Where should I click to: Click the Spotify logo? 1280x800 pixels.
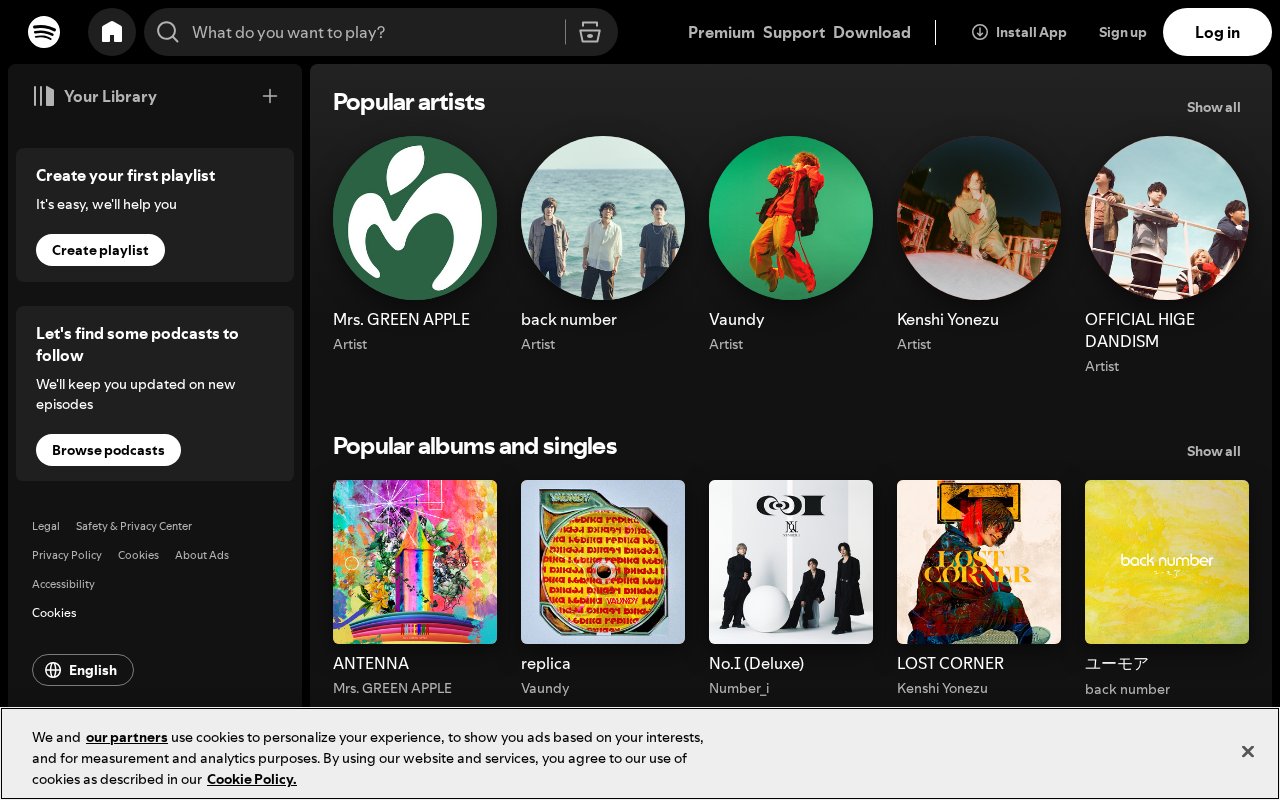(44, 32)
